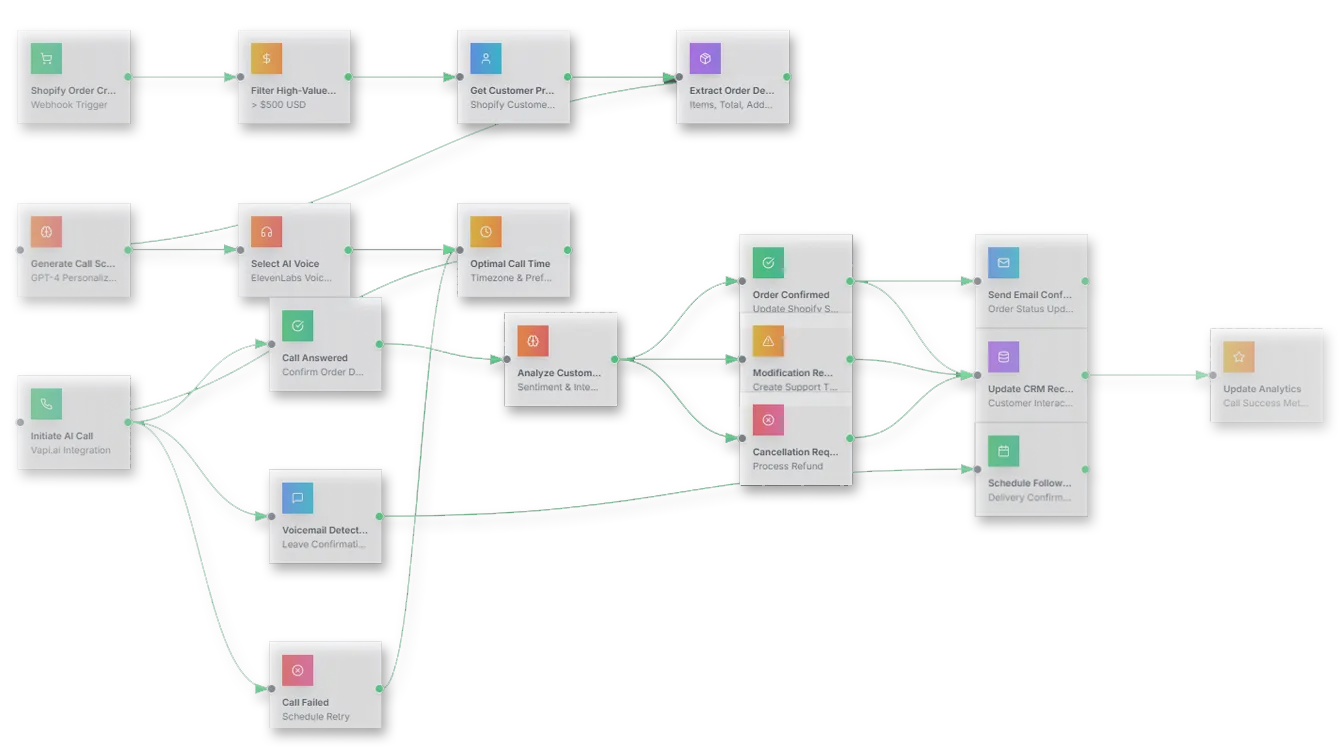Click the GPT brain icon on Generate Call Script
The width and height of the screenshot is (1339, 756).
click(x=44, y=231)
